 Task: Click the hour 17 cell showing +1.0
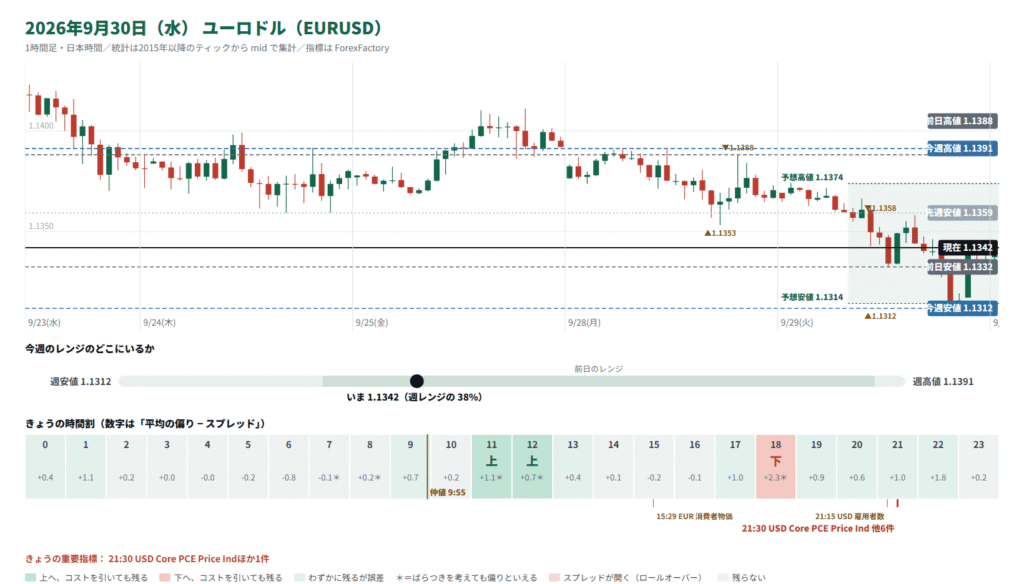pos(735,466)
